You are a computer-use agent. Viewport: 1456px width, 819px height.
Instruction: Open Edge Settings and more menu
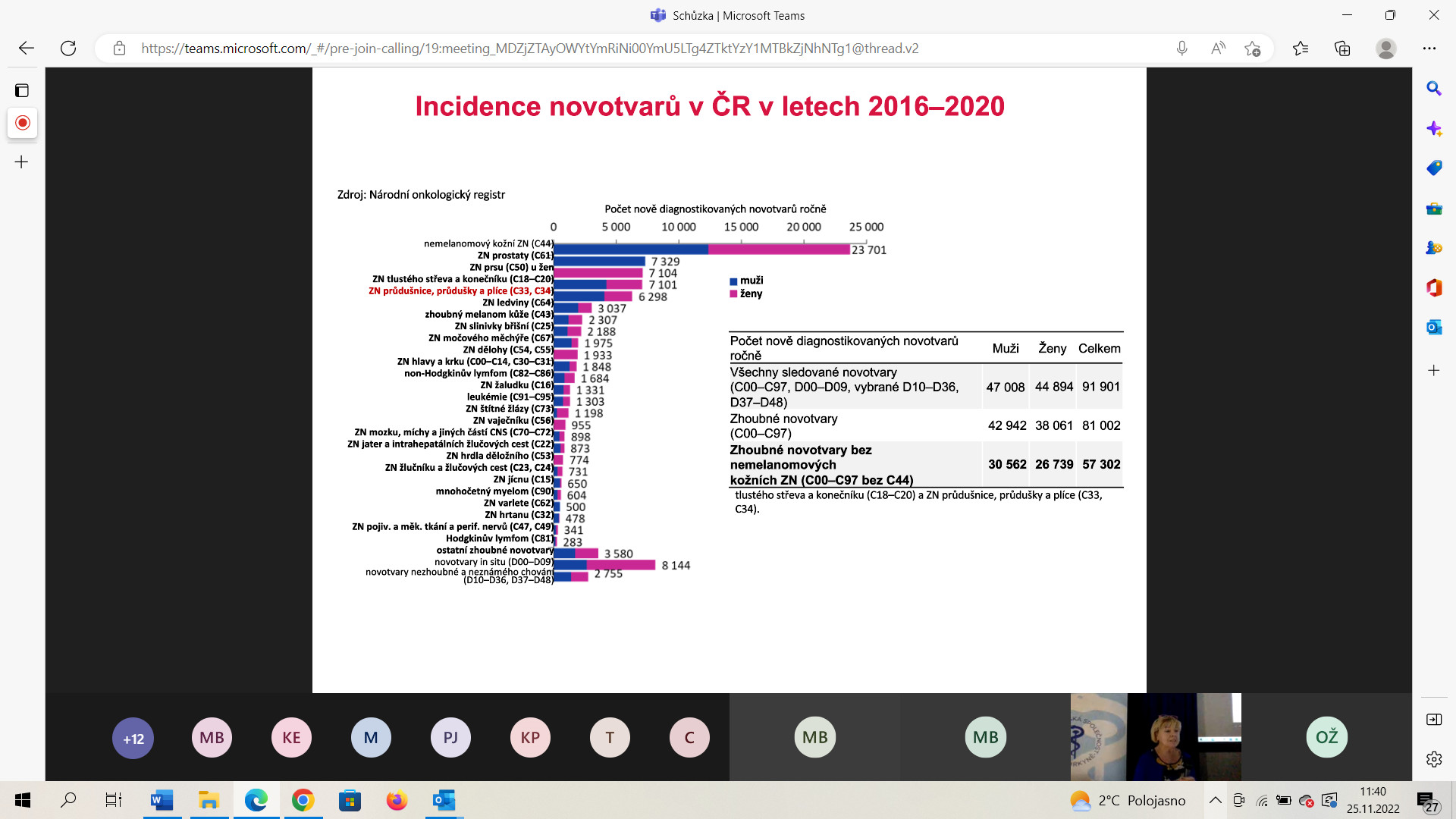(1429, 48)
